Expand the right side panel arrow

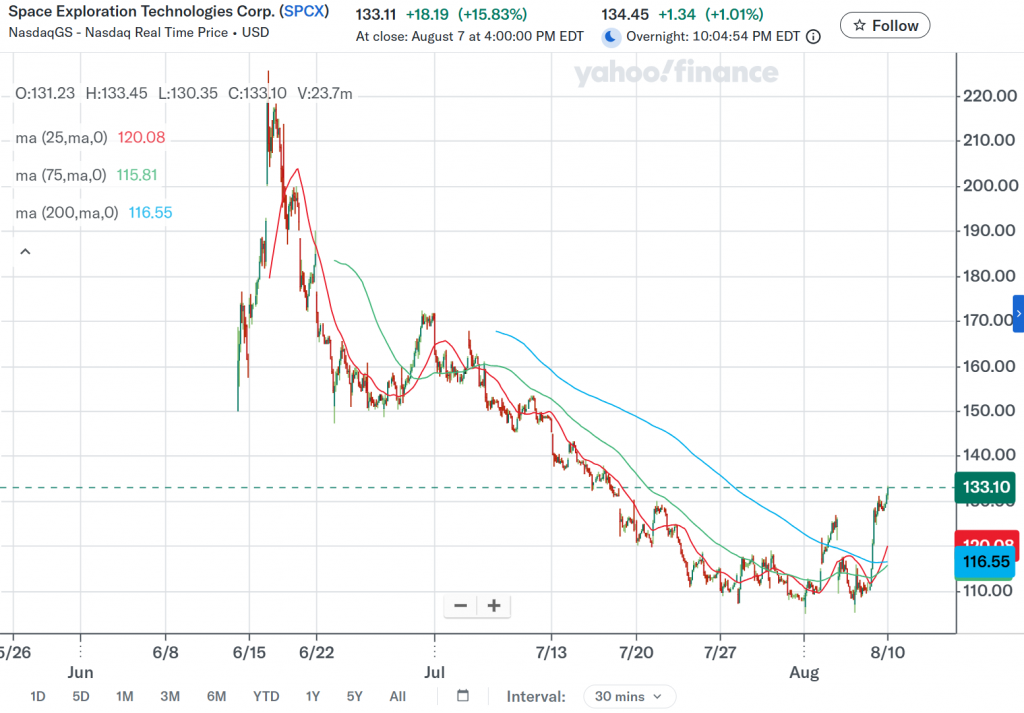[1018, 314]
